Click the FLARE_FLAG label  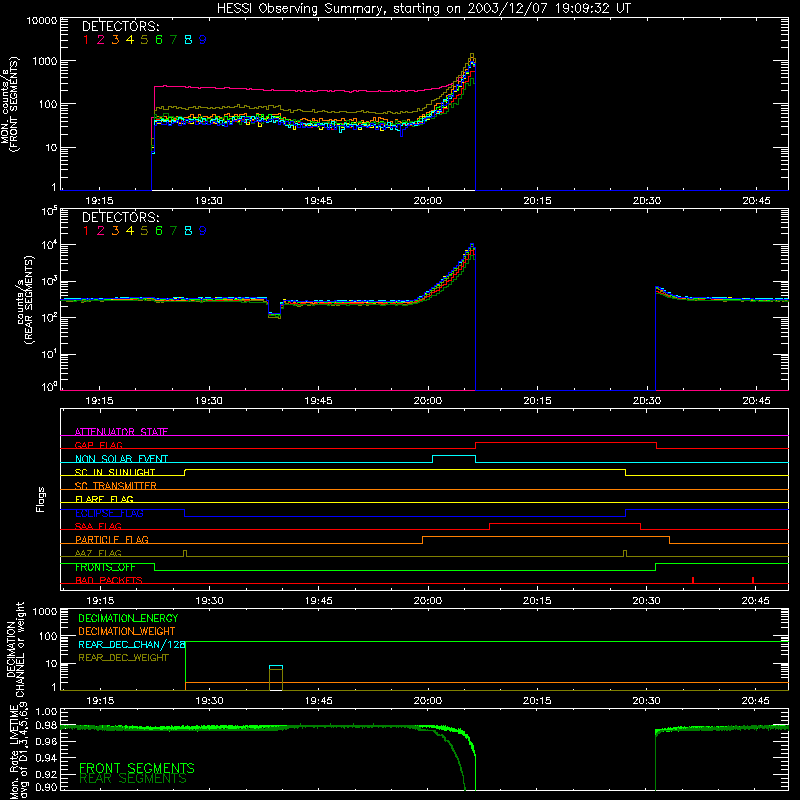[x=104, y=499]
